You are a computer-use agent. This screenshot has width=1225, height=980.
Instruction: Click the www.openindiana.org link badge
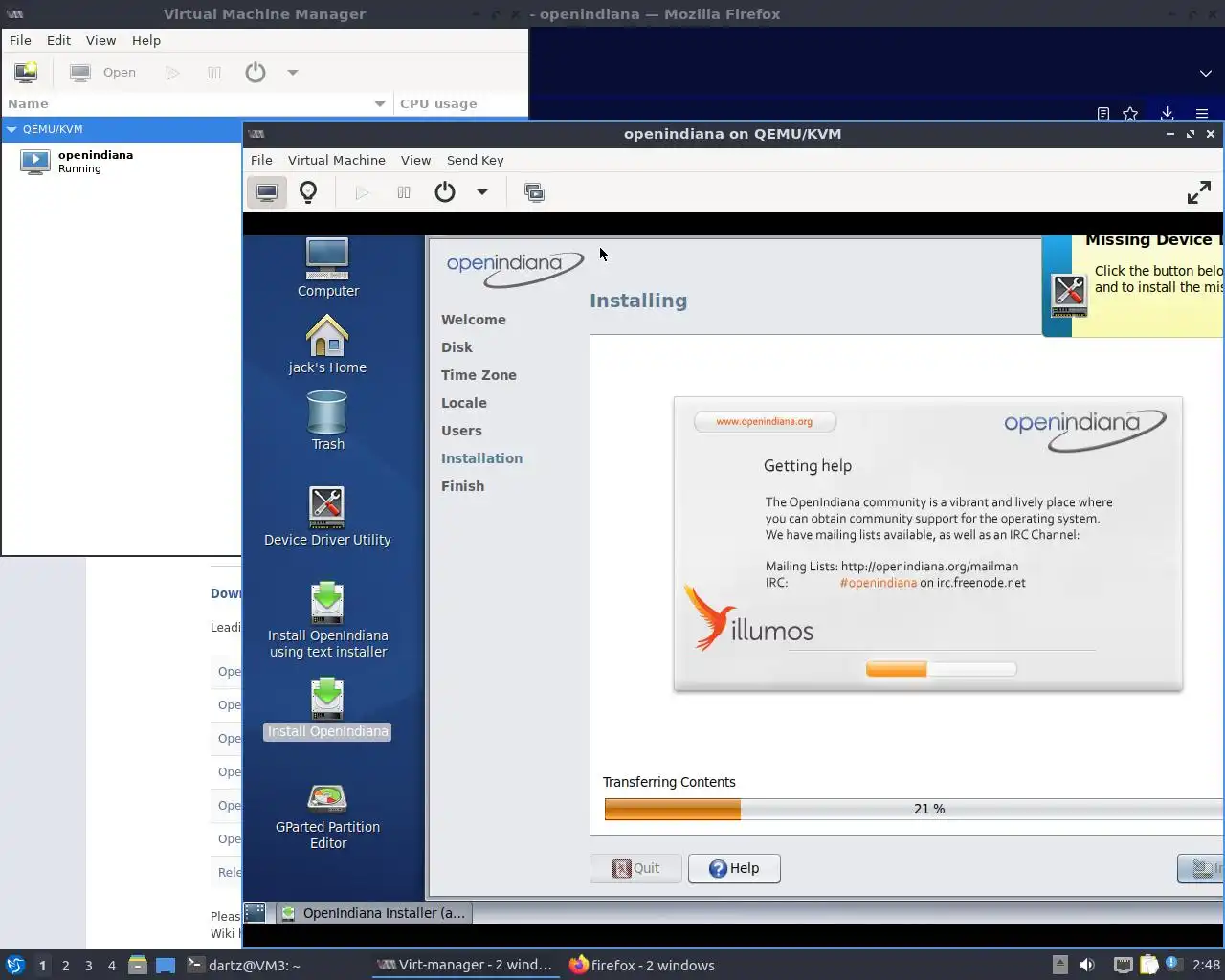pyautogui.click(x=765, y=421)
